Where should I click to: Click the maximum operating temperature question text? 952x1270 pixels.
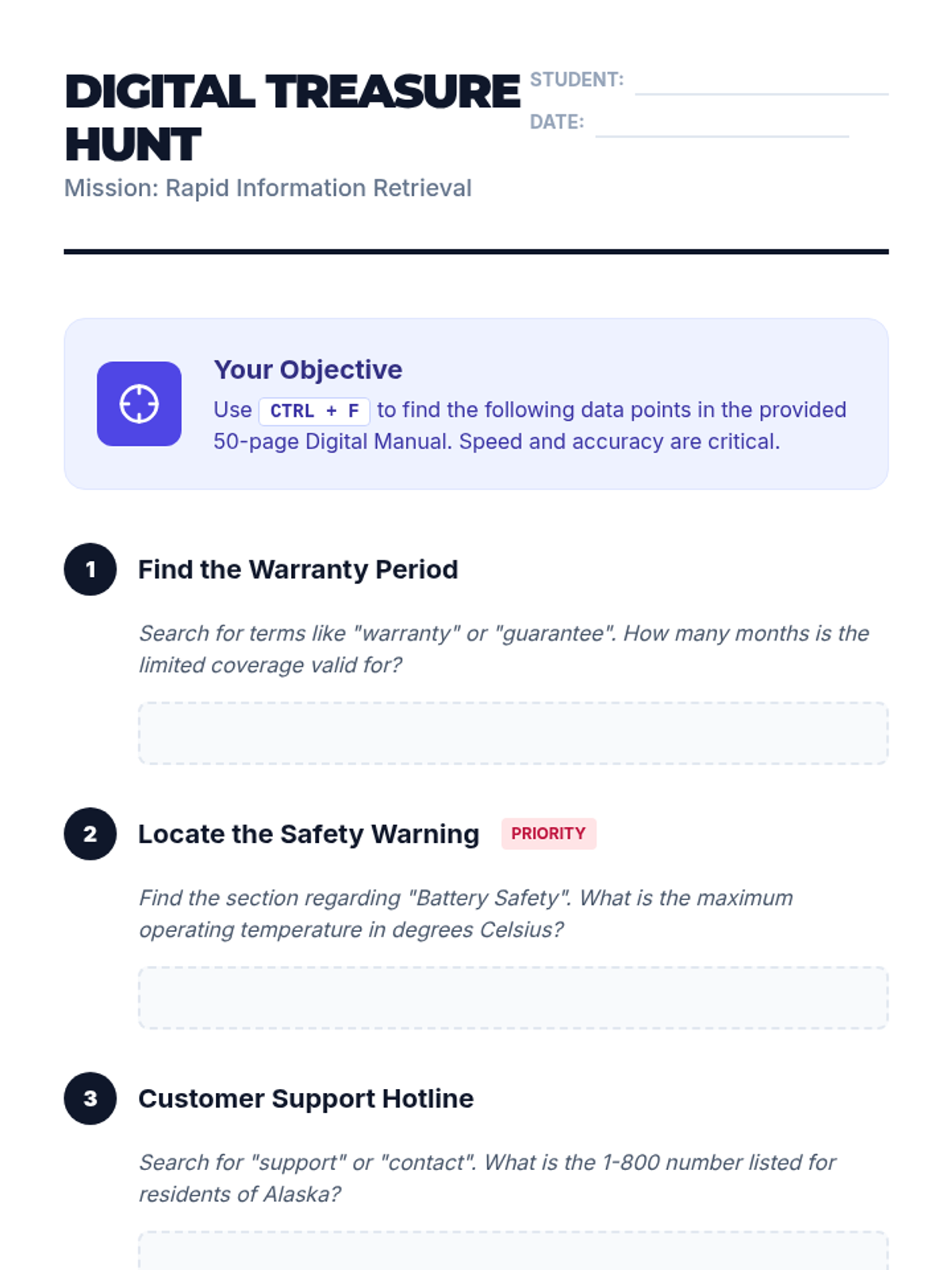pos(466,914)
